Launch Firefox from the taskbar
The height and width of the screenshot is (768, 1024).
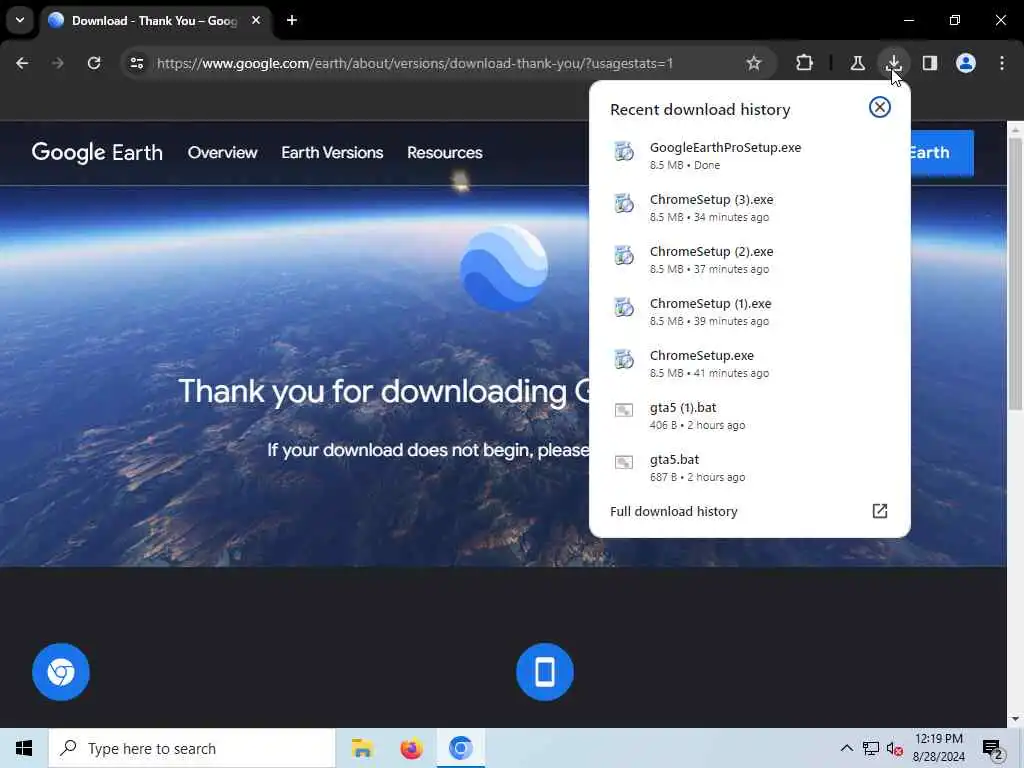pyautogui.click(x=411, y=748)
